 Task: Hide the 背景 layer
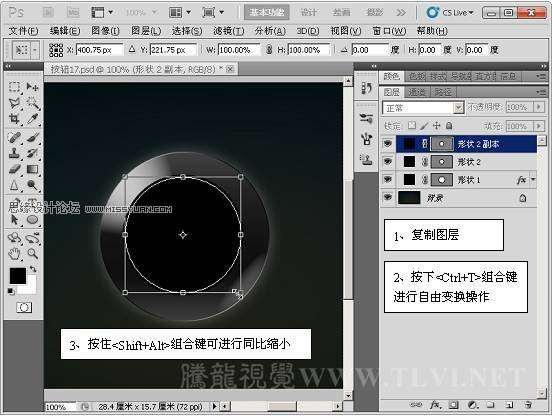[x=388, y=197]
